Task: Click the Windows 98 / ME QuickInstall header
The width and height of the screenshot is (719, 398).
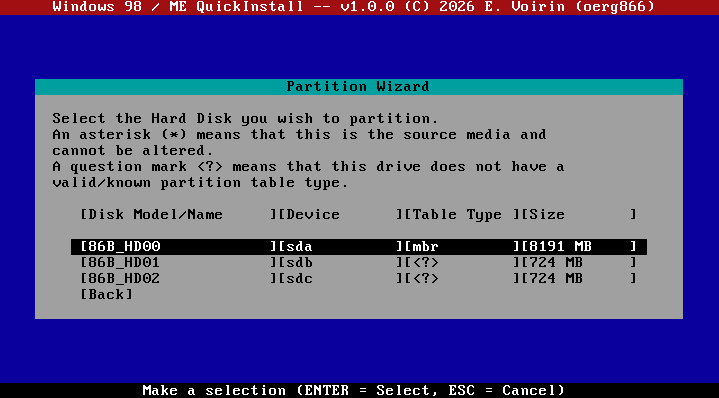Action: coord(354,7)
